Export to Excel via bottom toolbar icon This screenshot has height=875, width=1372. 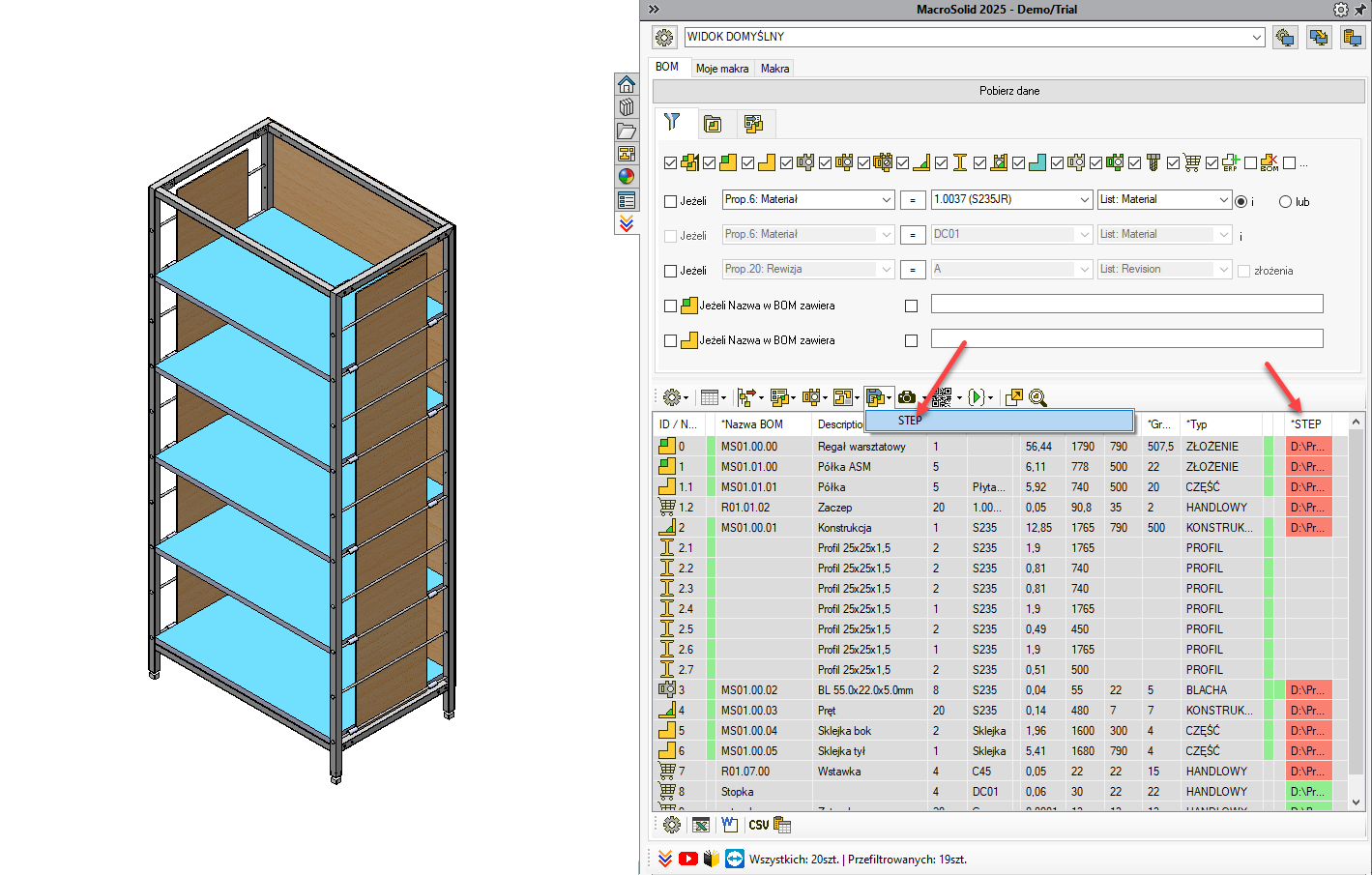701,825
